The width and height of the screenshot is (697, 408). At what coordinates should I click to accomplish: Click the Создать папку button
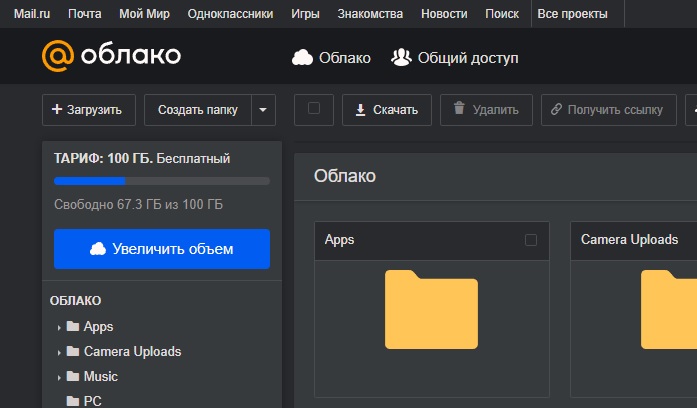pos(198,110)
